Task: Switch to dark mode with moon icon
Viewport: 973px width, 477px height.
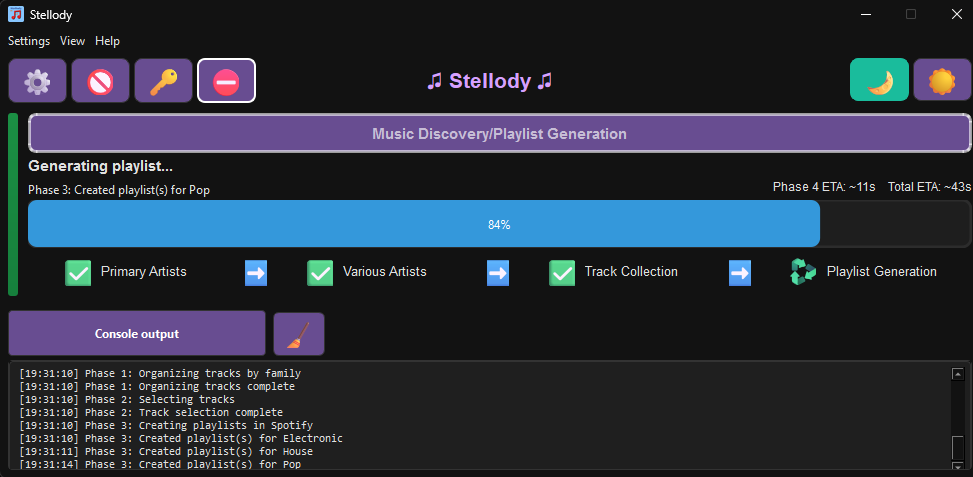Action: click(879, 80)
